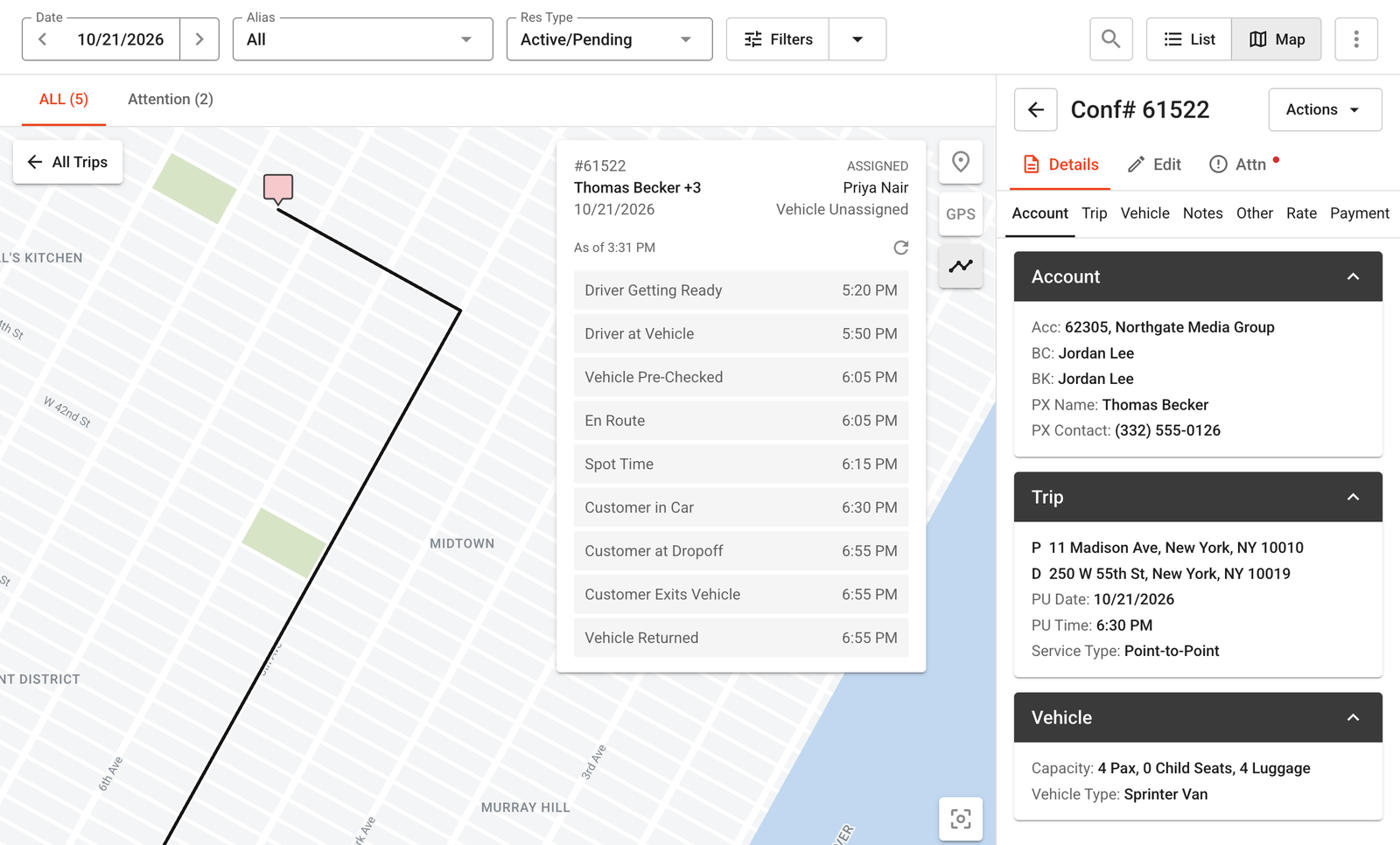Image resolution: width=1400 pixels, height=845 pixels.
Task: Collapse the Account panel chevron
Action: [x=1353, y=276]
